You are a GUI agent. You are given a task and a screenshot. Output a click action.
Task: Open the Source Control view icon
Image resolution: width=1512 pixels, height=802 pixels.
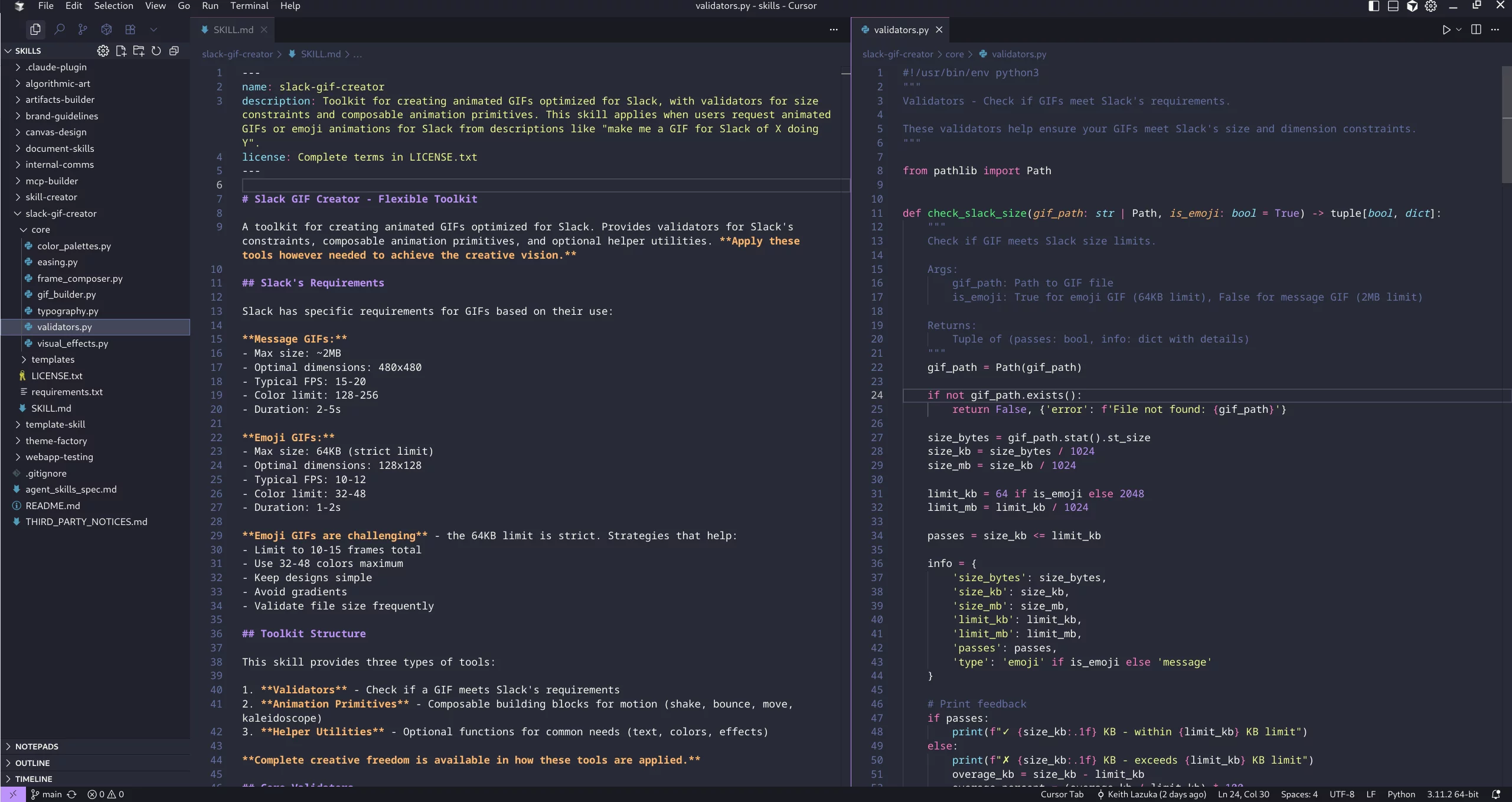point(83,29)
